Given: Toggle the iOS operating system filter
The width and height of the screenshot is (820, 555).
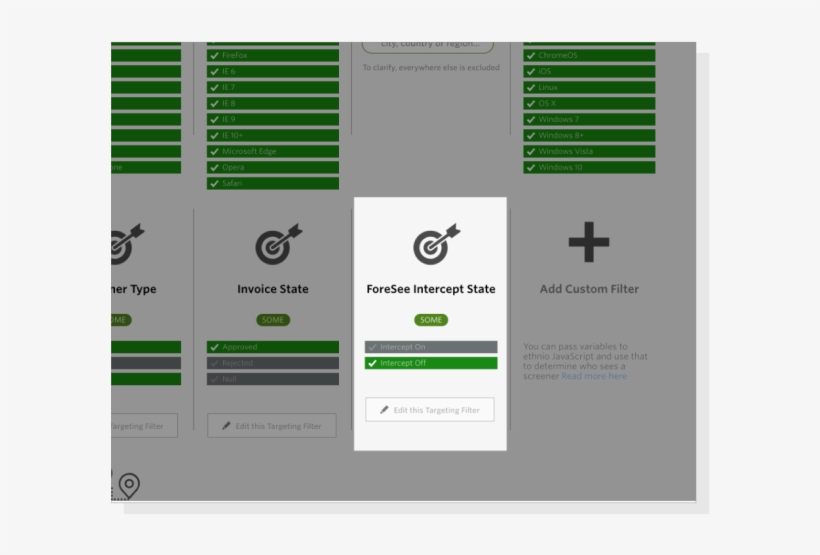Looking at the screenshot, I should (589, 71).
